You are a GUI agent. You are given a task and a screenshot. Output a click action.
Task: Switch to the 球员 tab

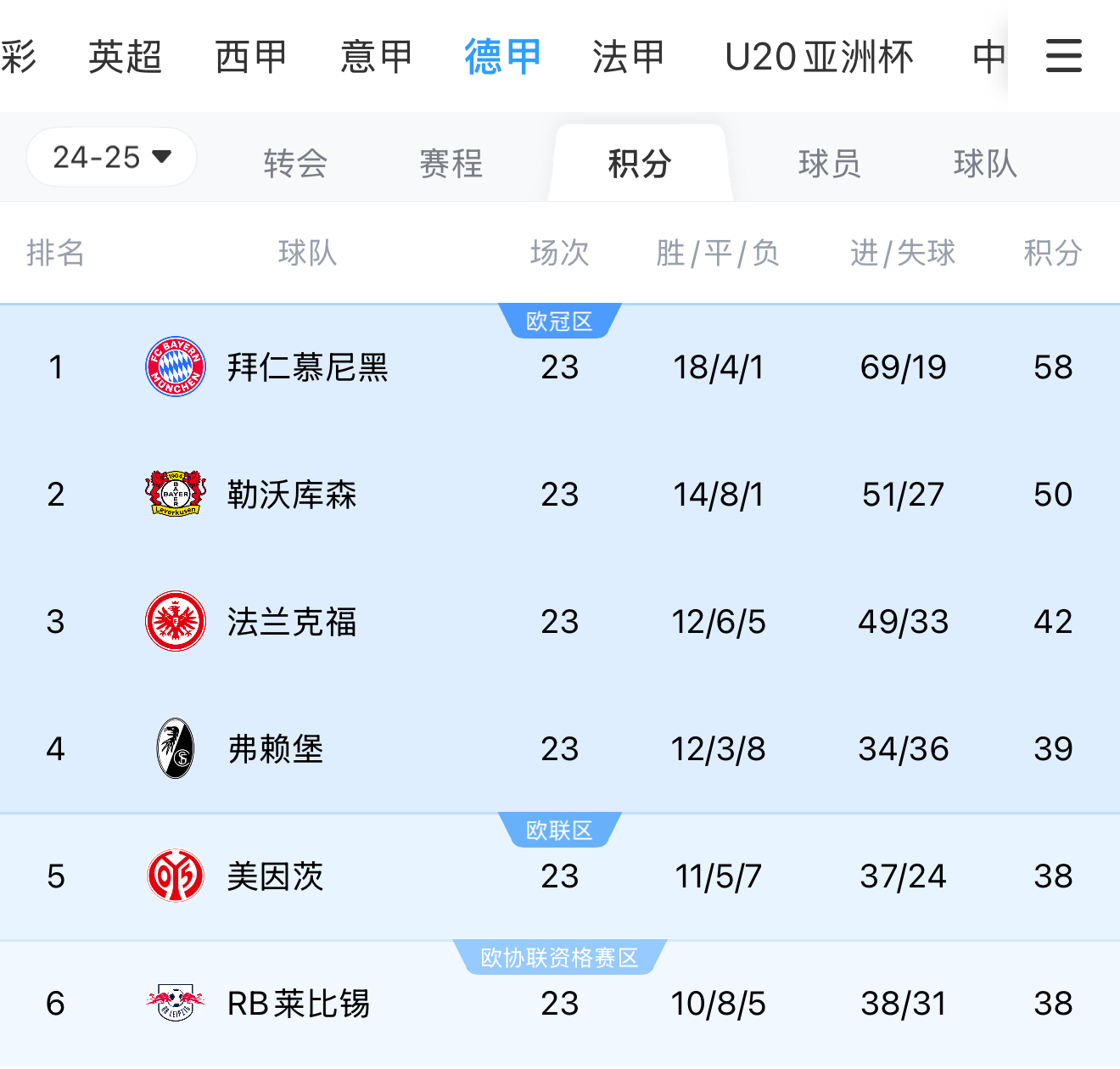click(x=829, y=164)
